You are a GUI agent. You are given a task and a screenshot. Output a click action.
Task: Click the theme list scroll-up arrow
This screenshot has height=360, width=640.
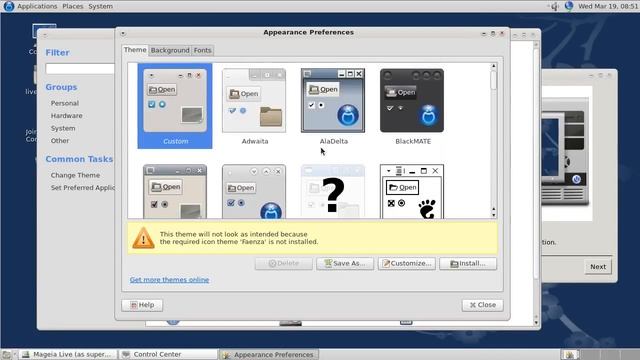pyautogui.click(x=493, y=66)
